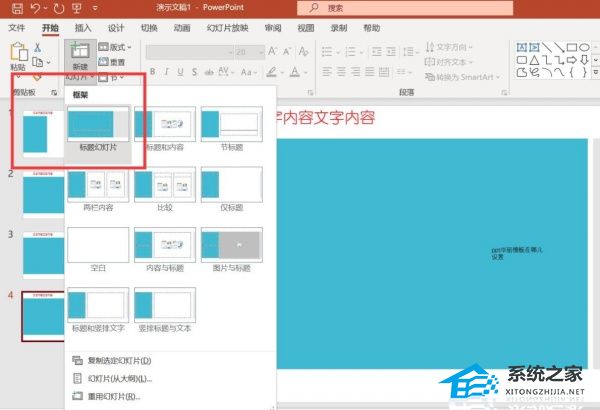Switch to the 插入 ribbon tab

82,28
